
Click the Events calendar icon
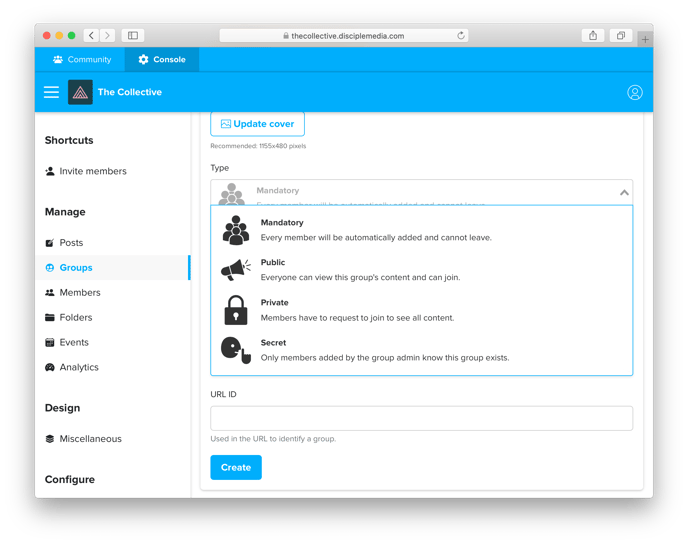coord(50,343)
